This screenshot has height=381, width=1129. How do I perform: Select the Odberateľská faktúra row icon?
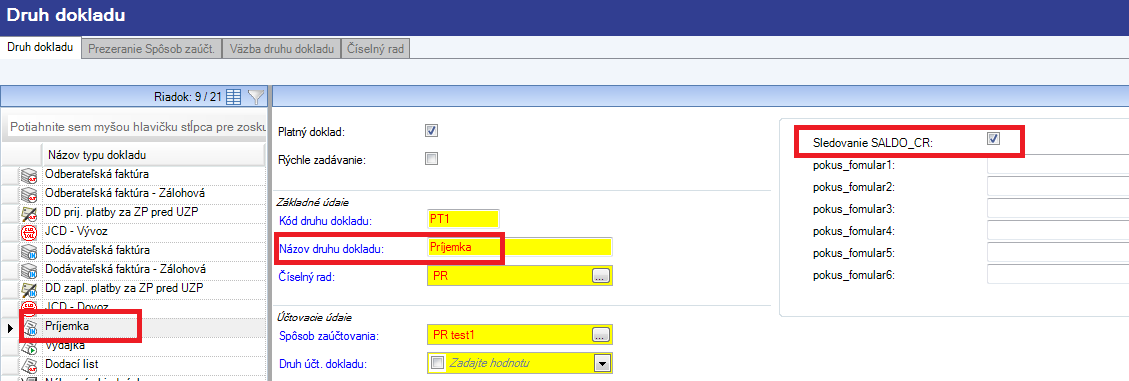pyautogui.click(x=29, y=174)
